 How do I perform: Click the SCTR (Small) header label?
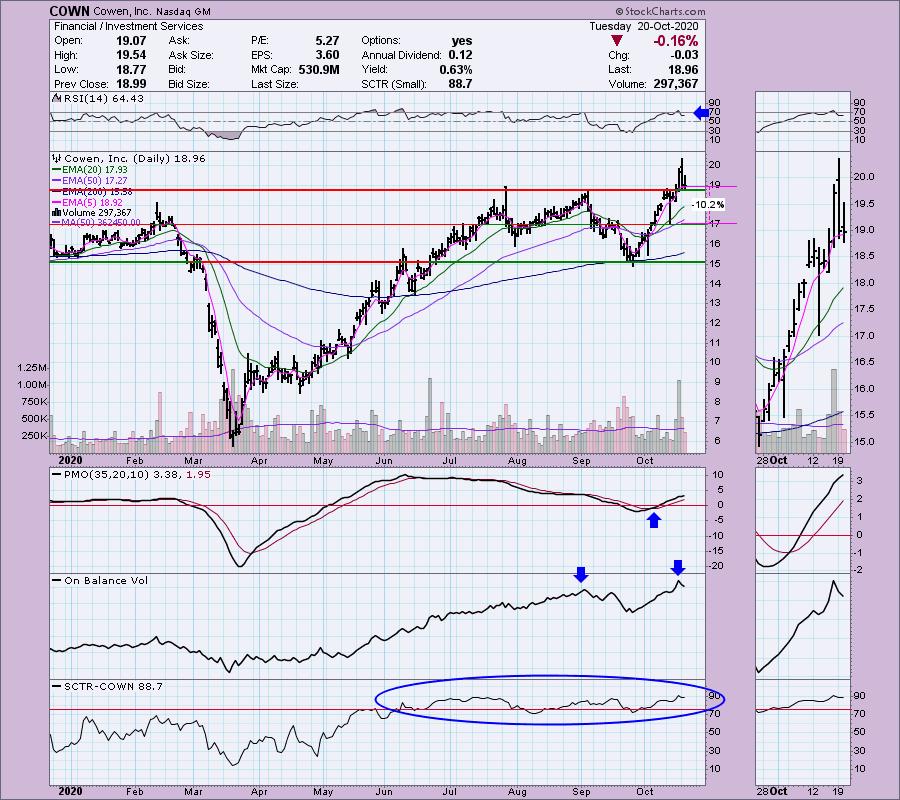[394, 84]
